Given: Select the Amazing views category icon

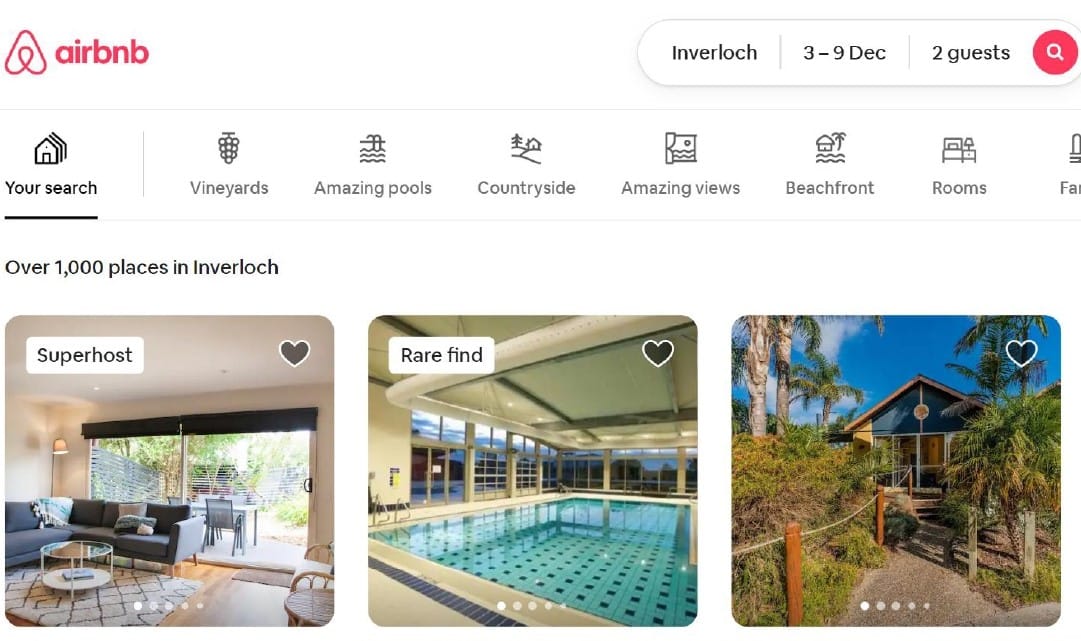Looking at the screenshot, I should (x=680, y=148).
